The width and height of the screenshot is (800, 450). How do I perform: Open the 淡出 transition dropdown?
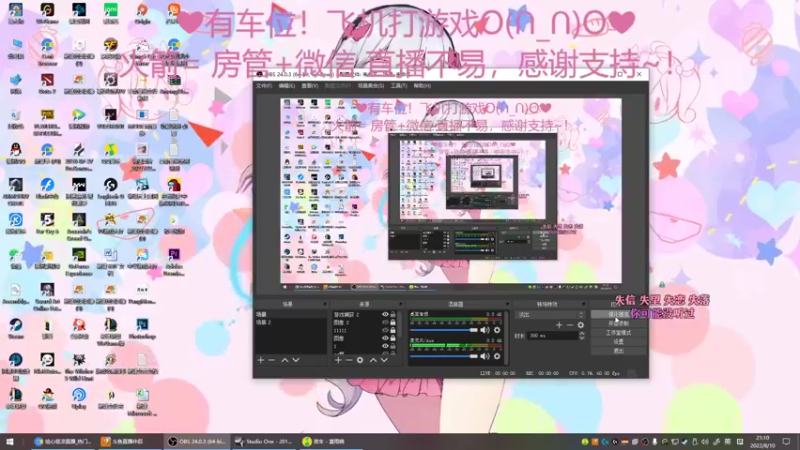click(550, 315)
